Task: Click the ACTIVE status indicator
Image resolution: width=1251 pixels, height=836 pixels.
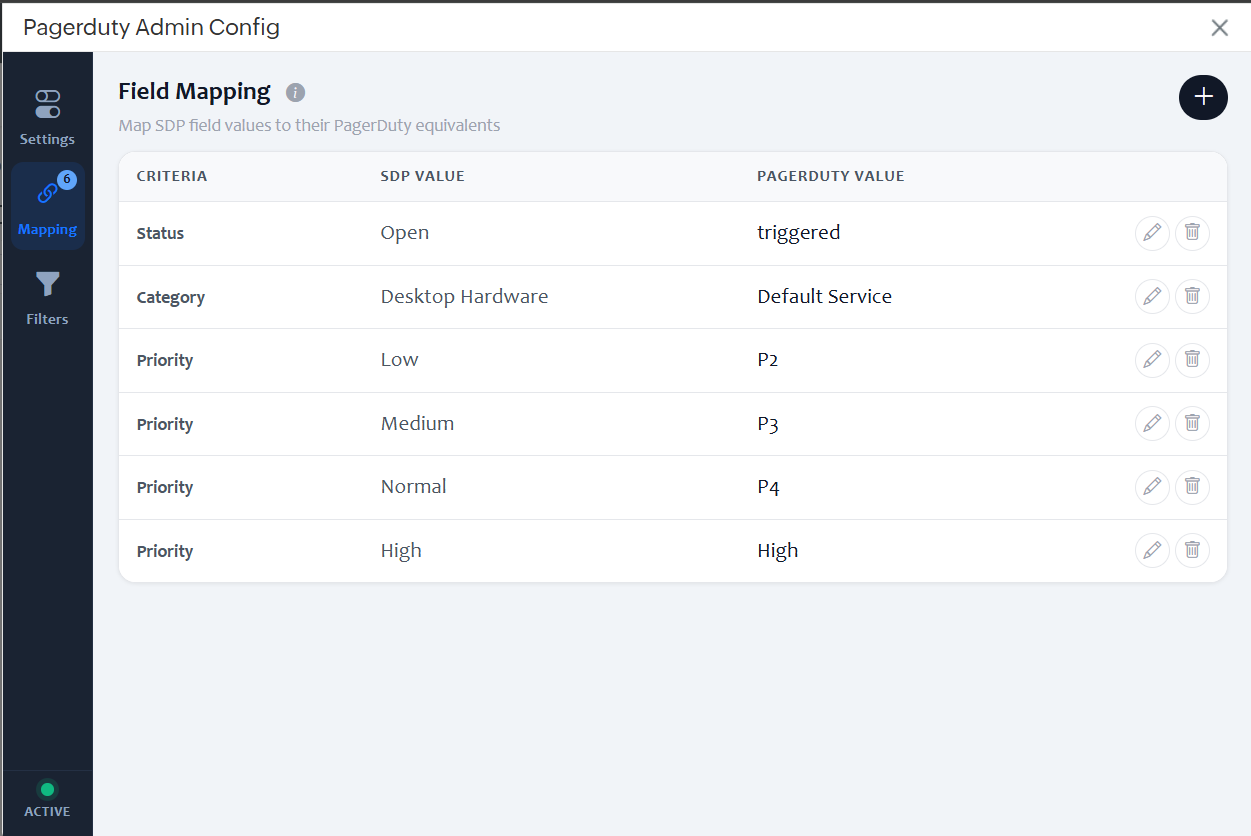Action: pos(47,800)
